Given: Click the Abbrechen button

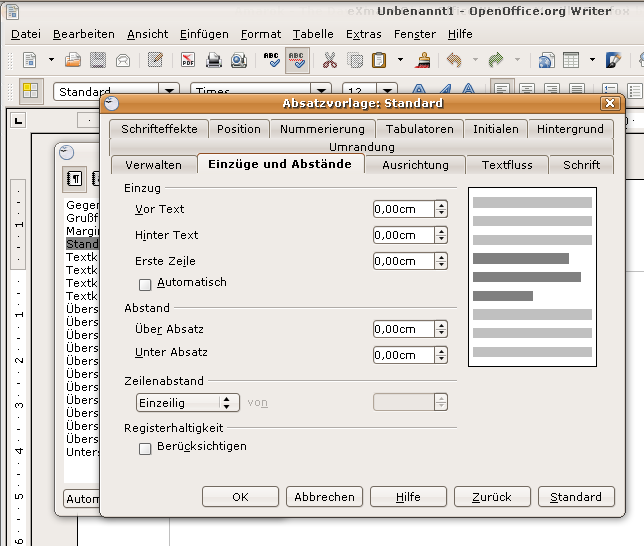Looking at the screenshot, I should [x=324, y=497].
